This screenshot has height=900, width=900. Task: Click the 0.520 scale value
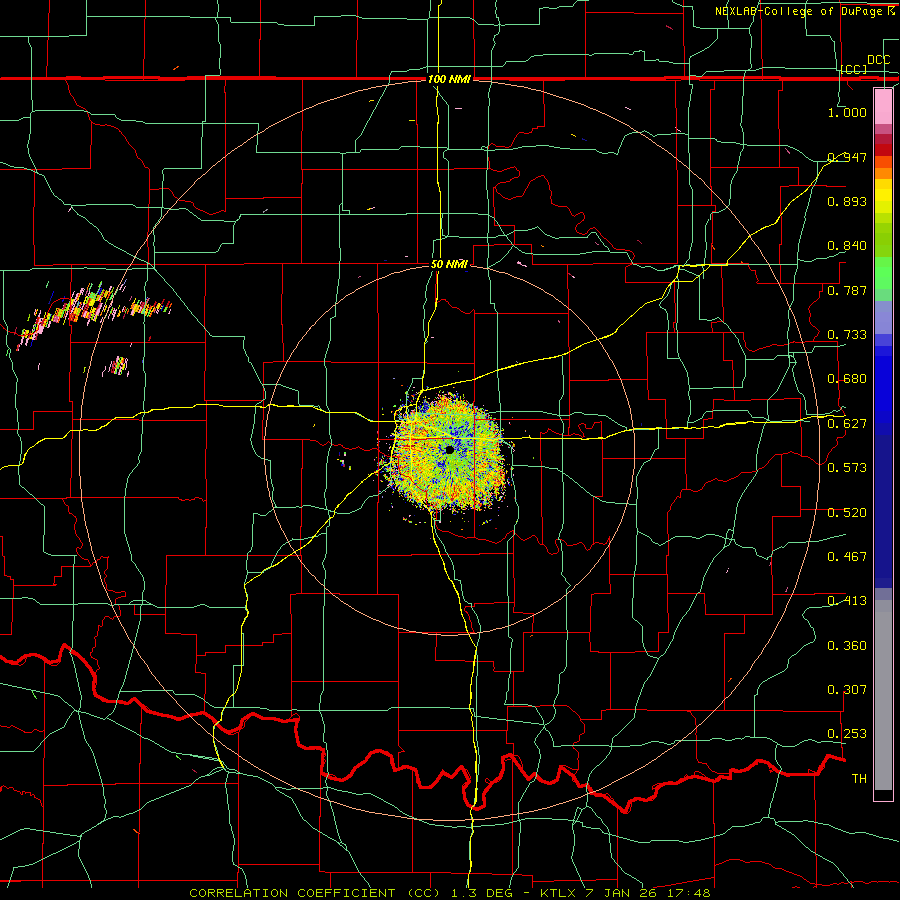(x=847, y=513)
